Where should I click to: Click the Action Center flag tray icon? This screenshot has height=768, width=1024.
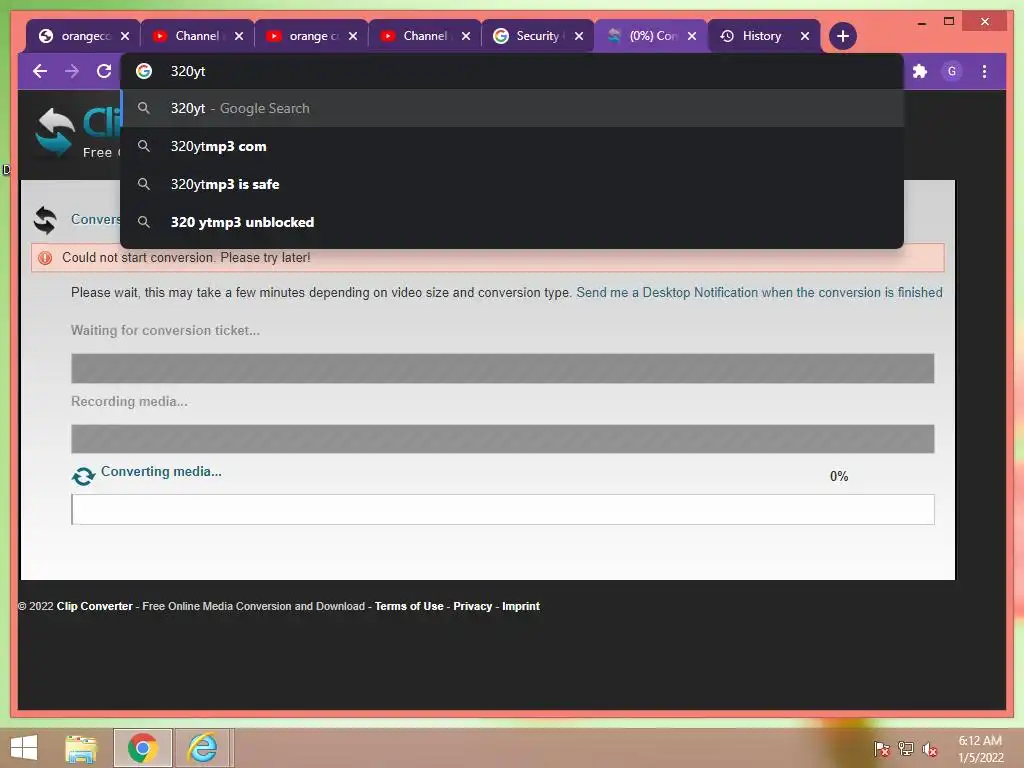(x=881, y=749)
